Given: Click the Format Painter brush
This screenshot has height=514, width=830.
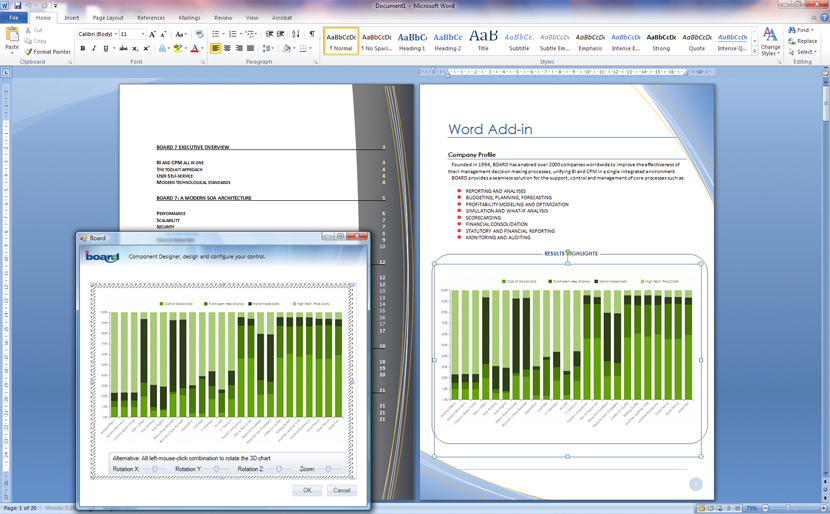Looking at the screenshot, I should coord(28,52).
